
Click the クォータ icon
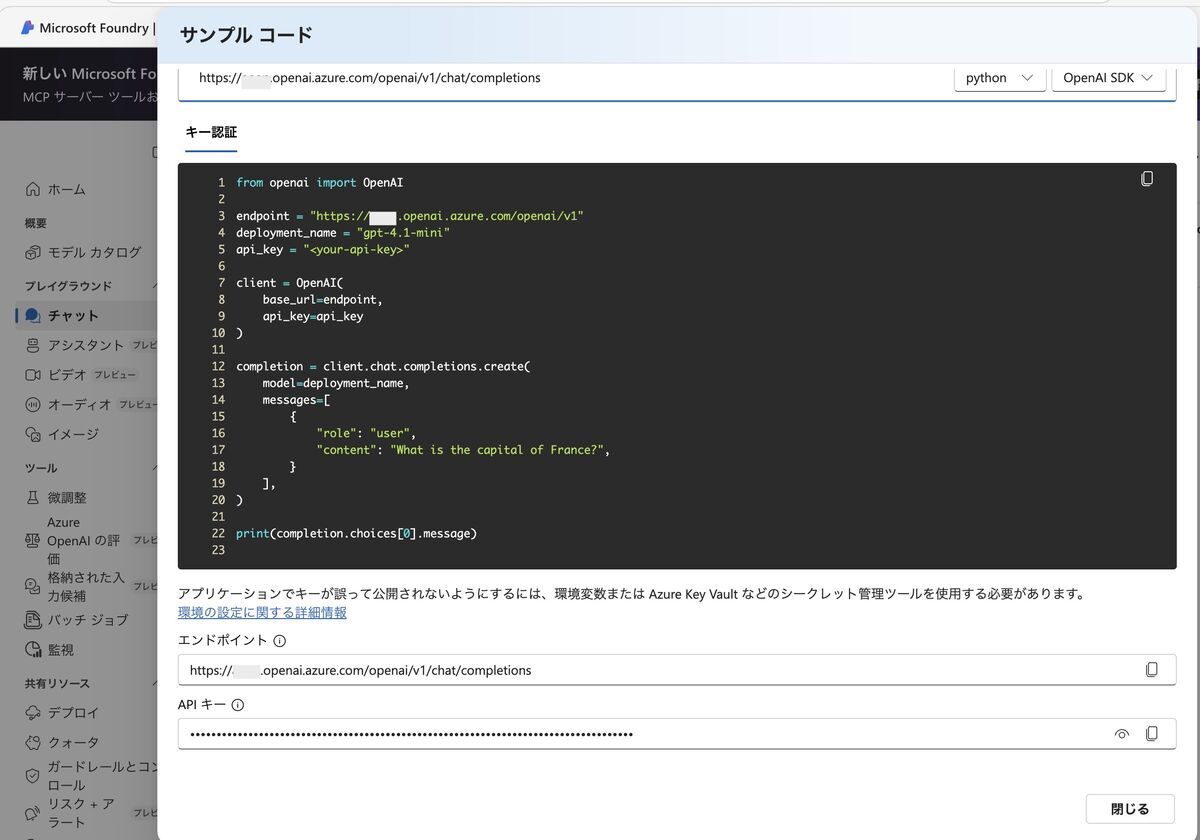(33, 743)
